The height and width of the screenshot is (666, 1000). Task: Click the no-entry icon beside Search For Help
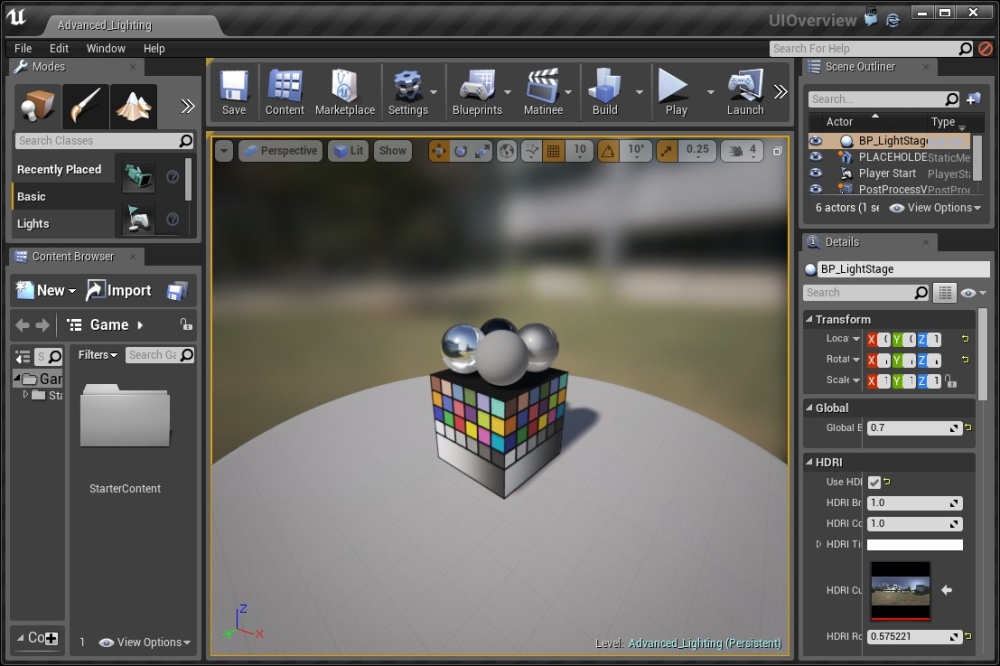985,48
